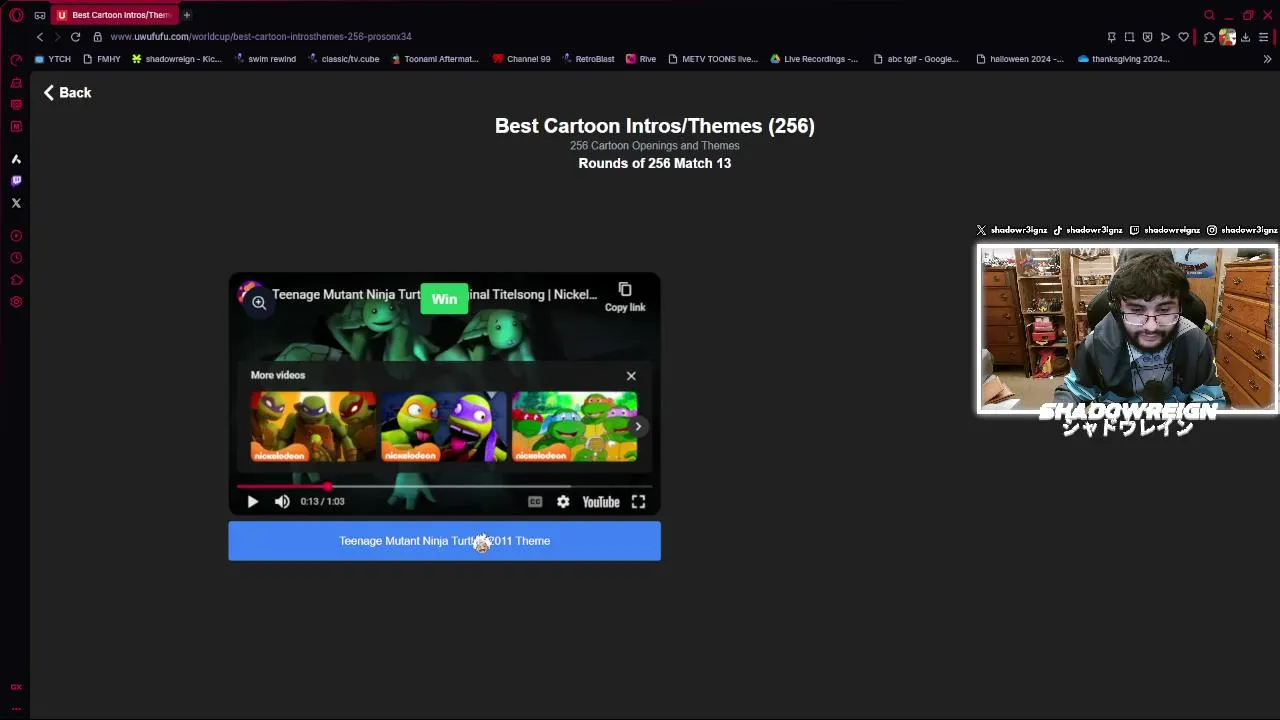Image resolution: width=1280 pixels, height=720 pixels.
Task: Open the first More videos turtle thumbnail
Action: [313, 426]
